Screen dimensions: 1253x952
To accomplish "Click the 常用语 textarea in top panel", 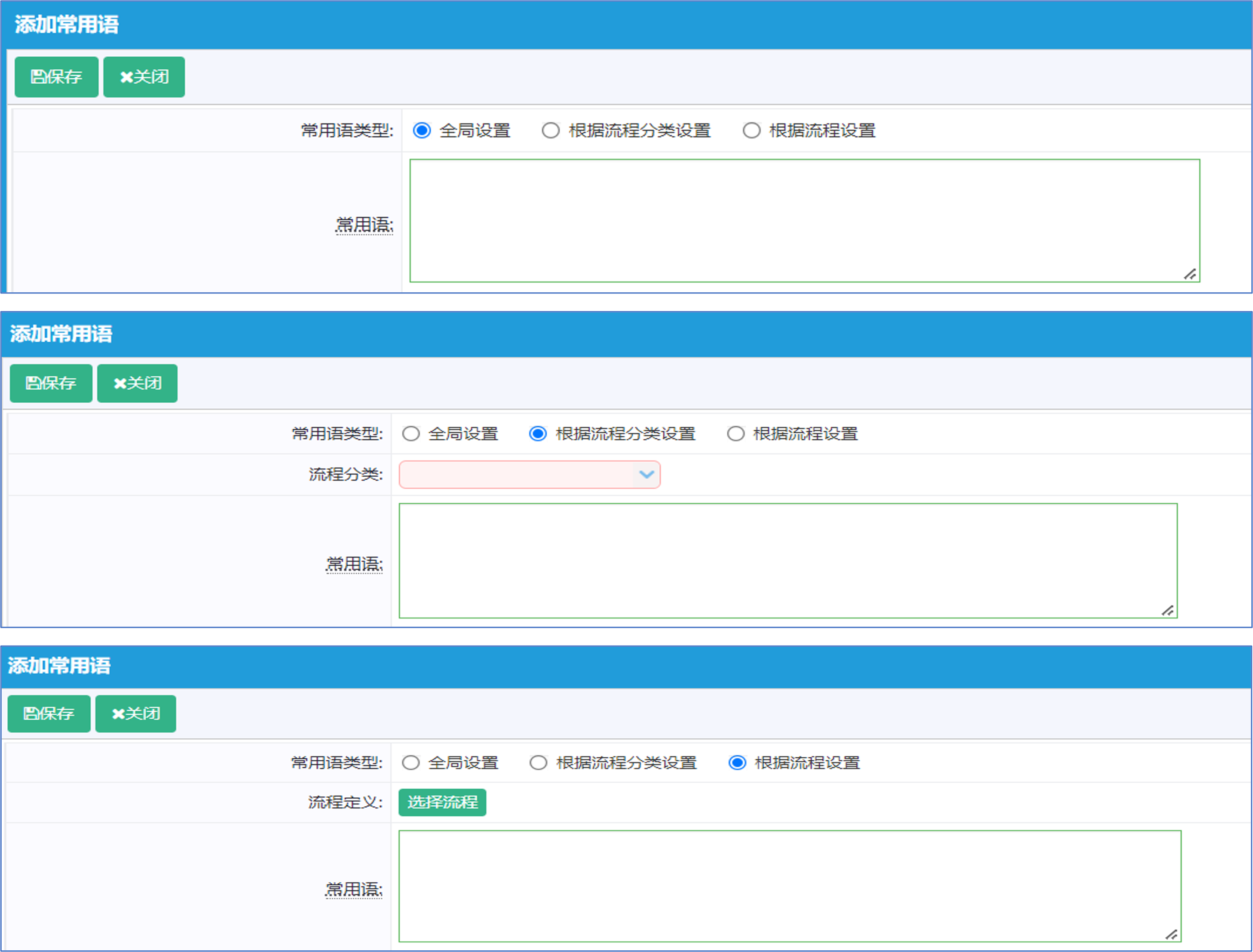I will pyautogui.click(x=805, y=220).
